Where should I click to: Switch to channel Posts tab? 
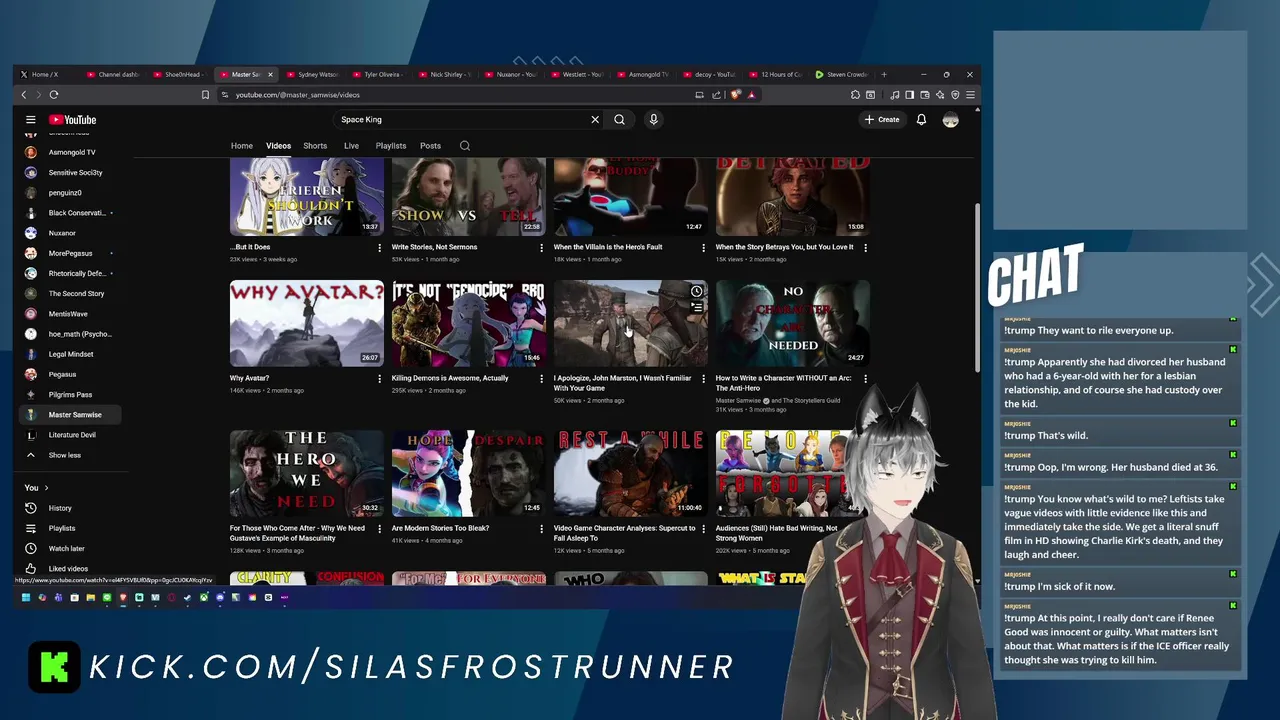point(430,146)
